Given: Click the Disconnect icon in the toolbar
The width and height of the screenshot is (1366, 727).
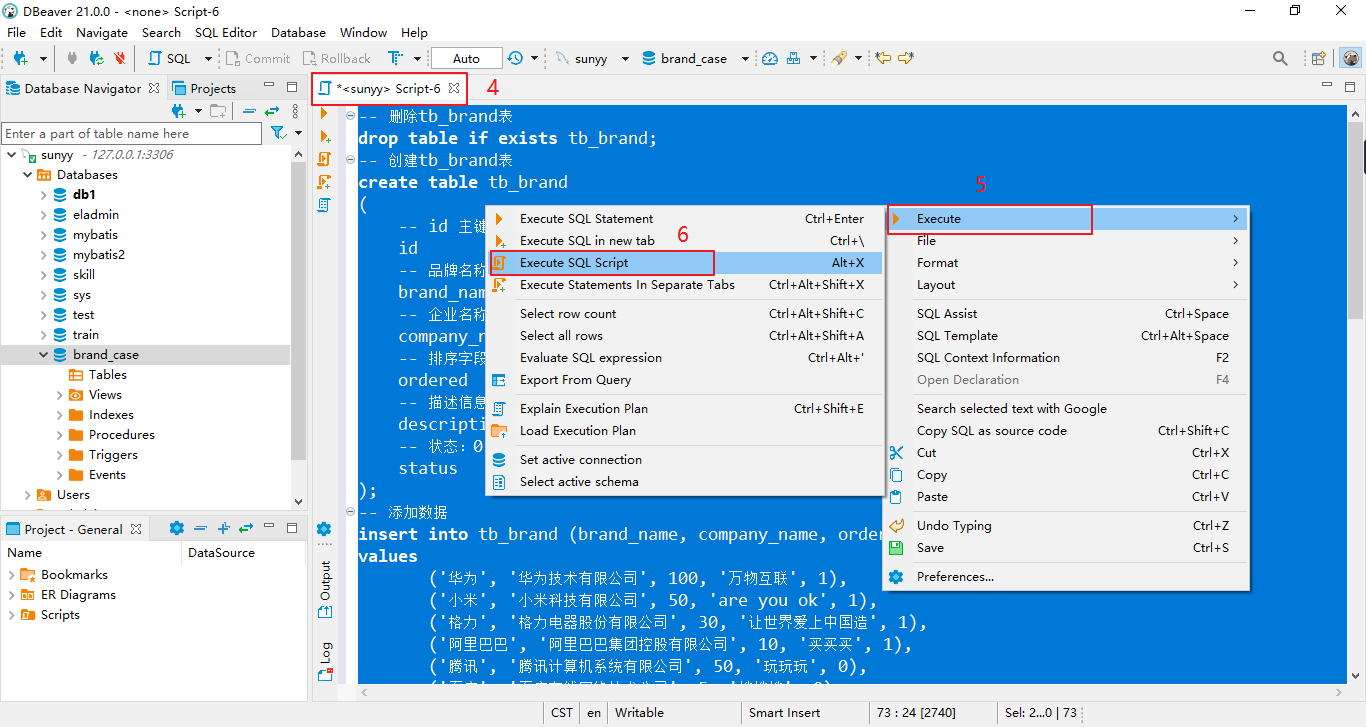Looking at the screenshot, I should 120,59.
